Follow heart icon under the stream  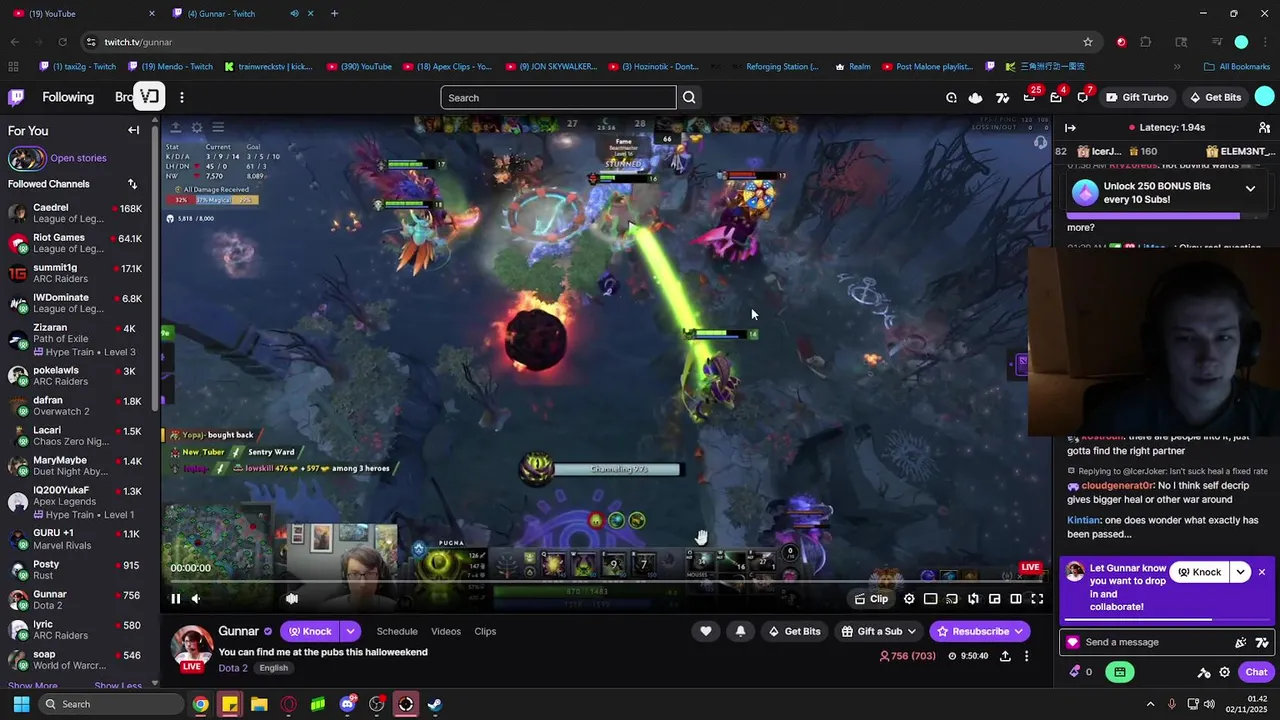click(706, 631)
